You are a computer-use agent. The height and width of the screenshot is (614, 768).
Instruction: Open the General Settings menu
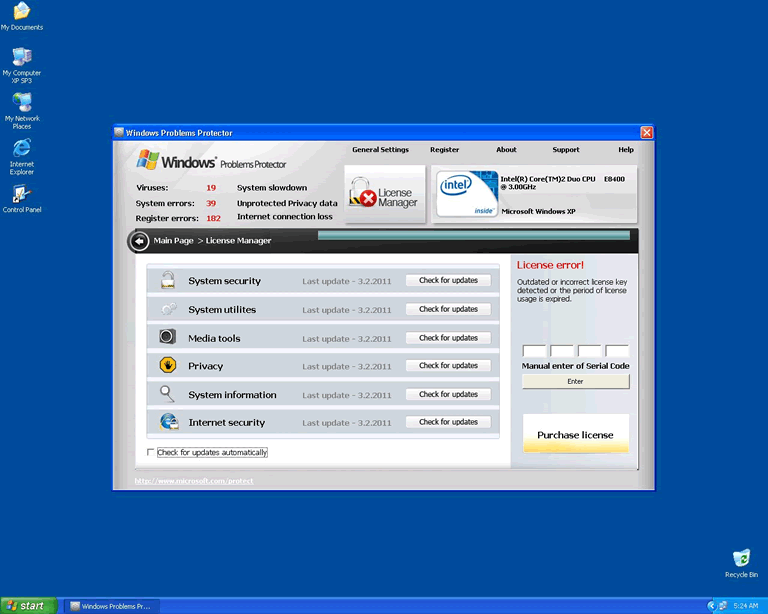pyautogui.click(x=380, y=150)
